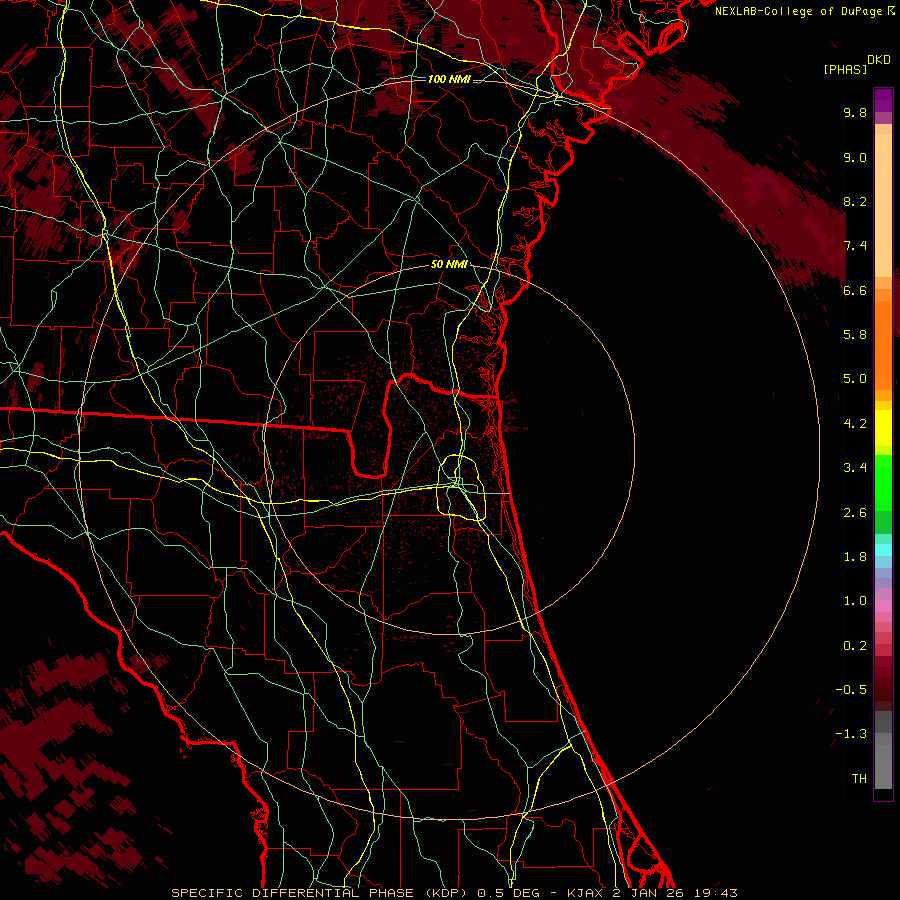900x900 pixels.
Task: Click the 5.8 scale label
Action: [x=855, y=335]
